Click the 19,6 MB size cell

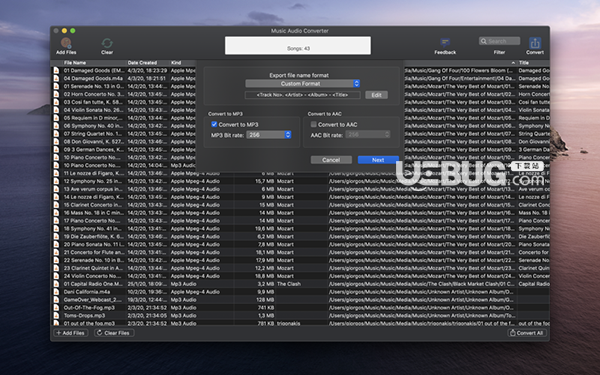coord(265,228)
